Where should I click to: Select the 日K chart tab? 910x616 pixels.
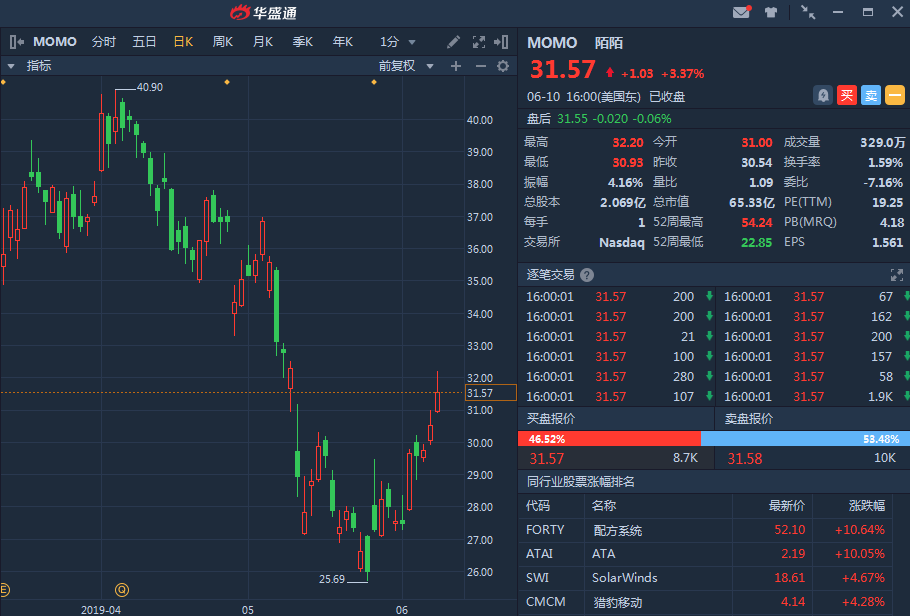point(183,42)
